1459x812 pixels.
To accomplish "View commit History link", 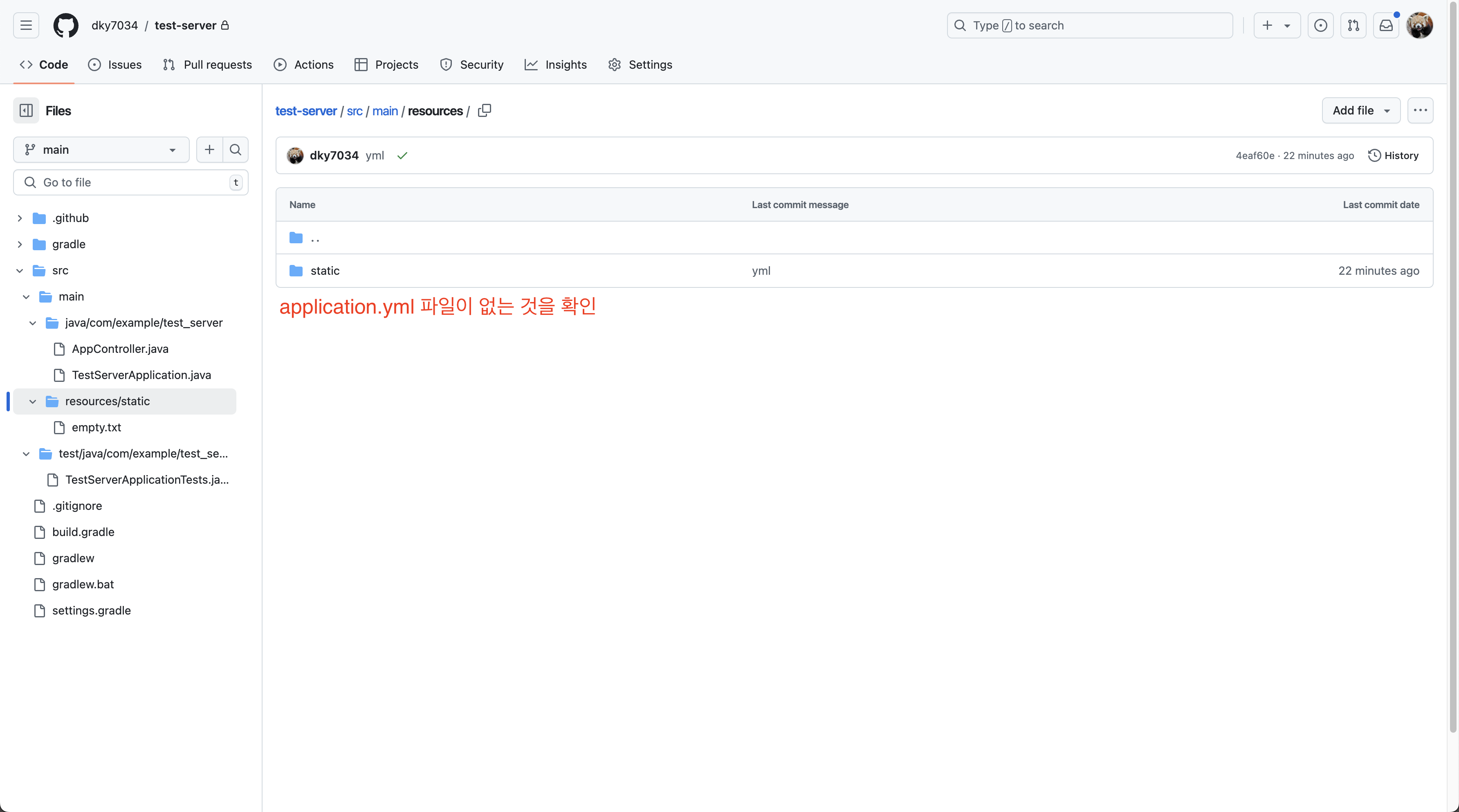I will (1393, 155).
